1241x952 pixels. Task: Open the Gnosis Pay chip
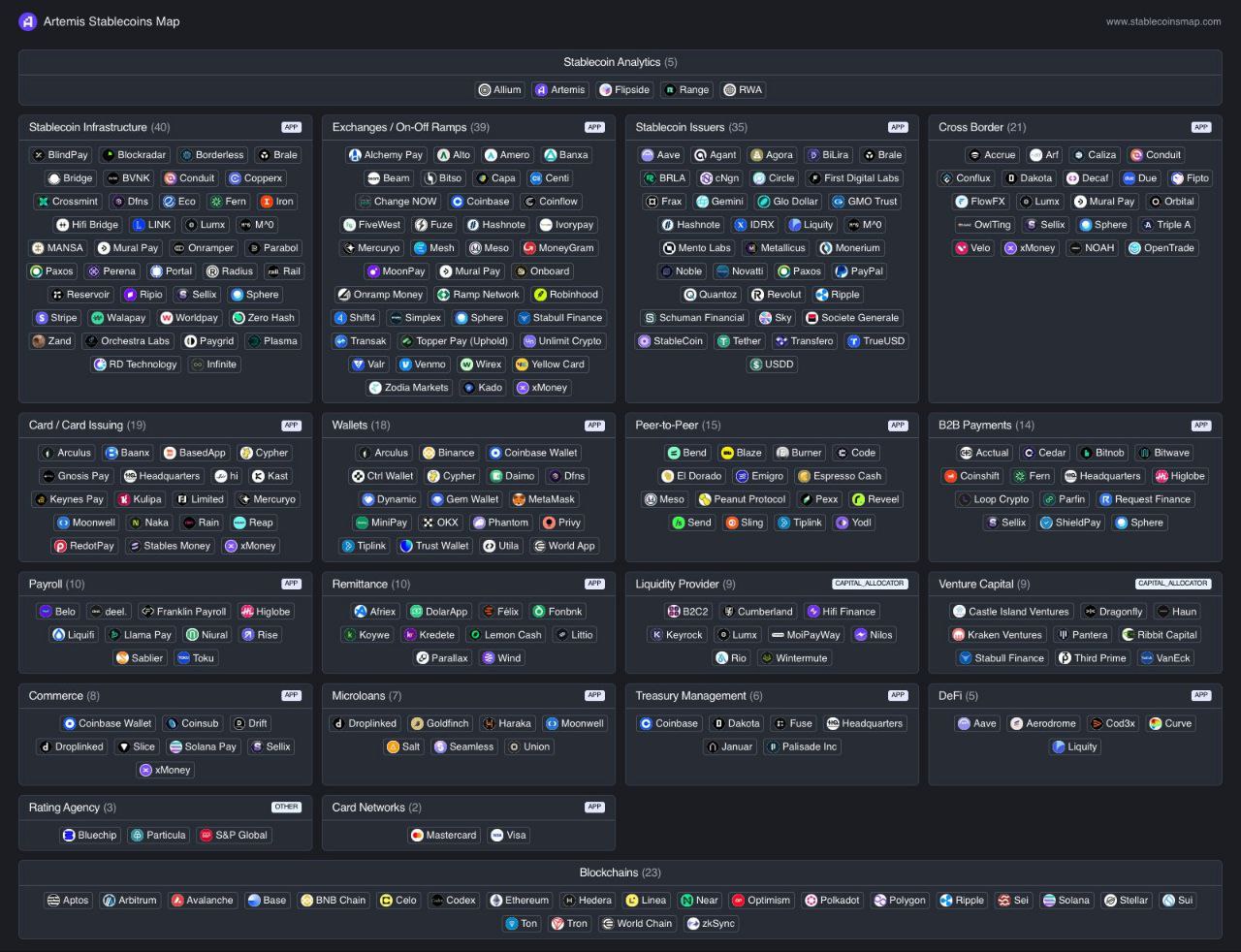pos(77,476)
